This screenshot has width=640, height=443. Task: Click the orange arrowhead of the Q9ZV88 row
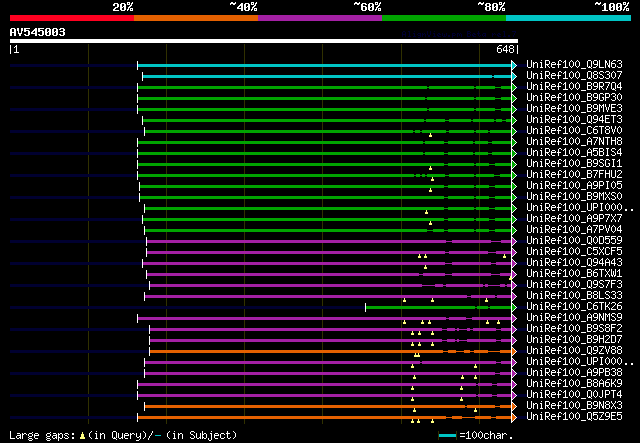(514, 351)
